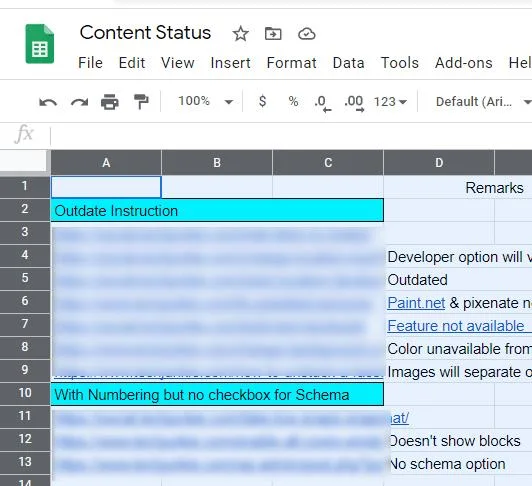
Task: Increase decimal places button
Action: [x=354, y=103]
